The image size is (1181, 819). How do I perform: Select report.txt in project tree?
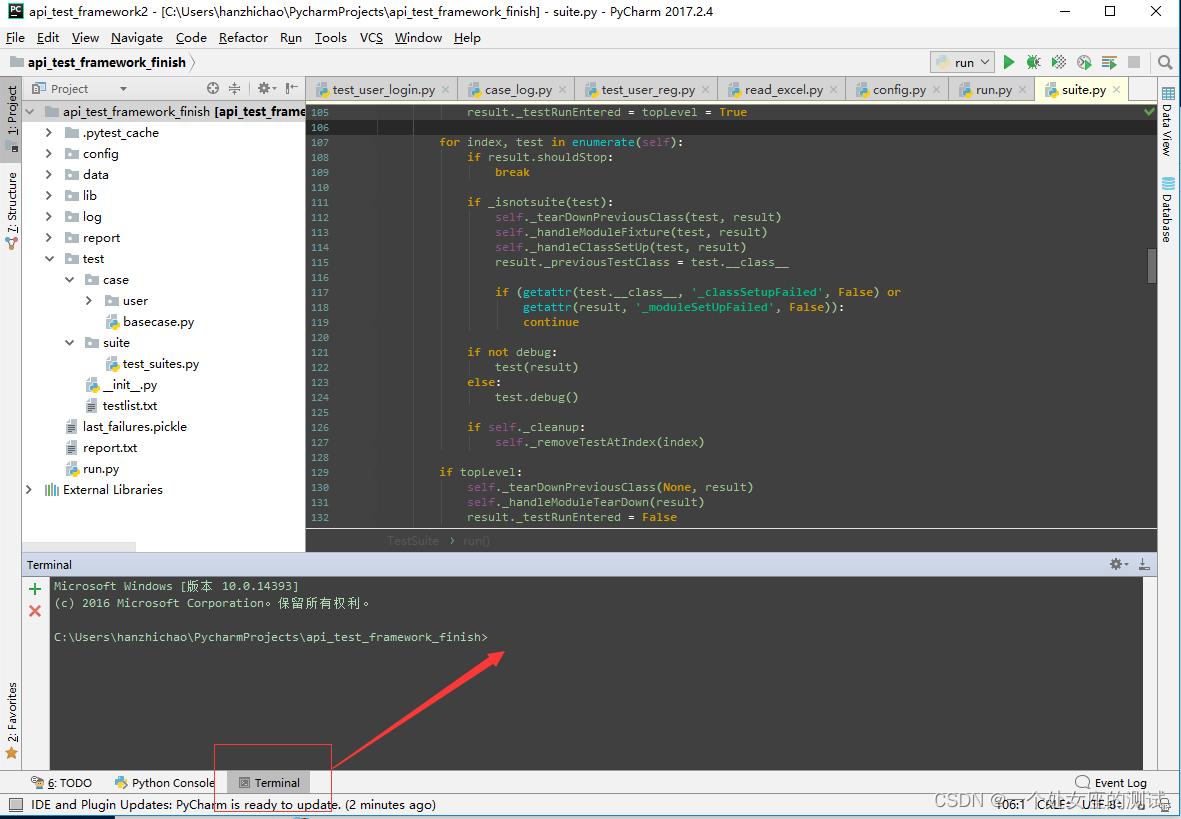coord(110,448)
